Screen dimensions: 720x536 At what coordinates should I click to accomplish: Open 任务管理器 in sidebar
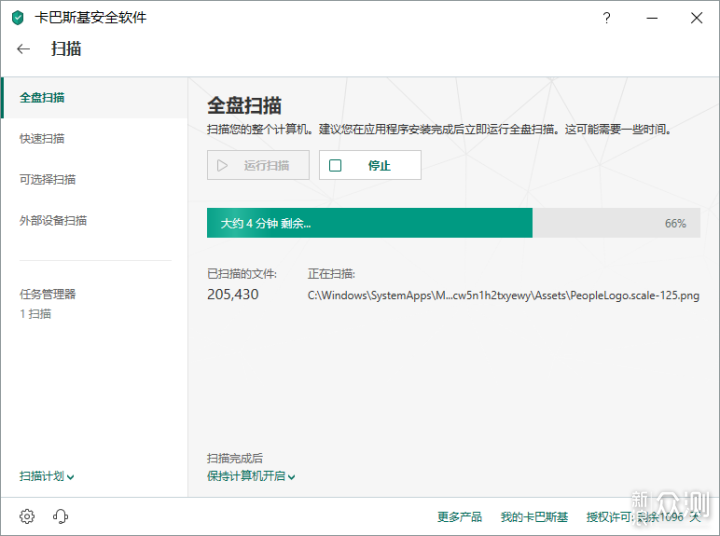tap(47, 294)
